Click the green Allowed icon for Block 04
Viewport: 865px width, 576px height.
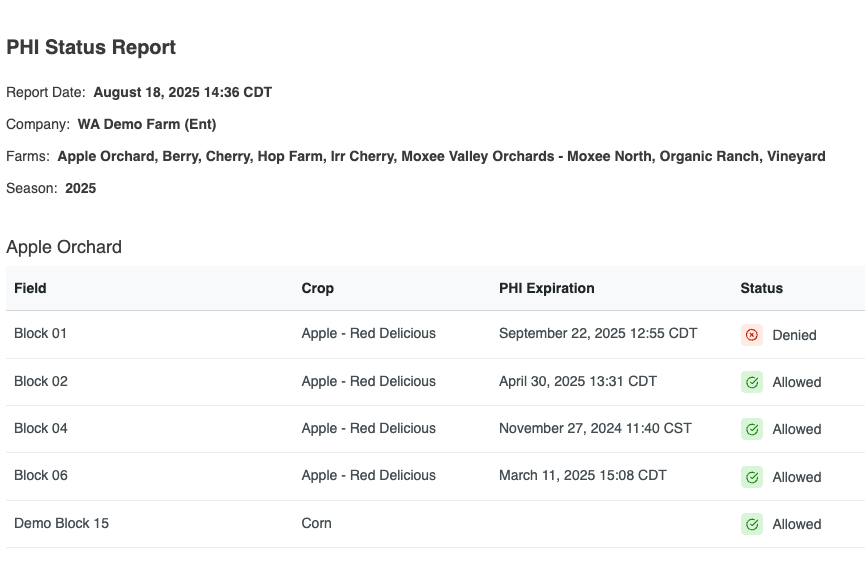(751, 429)
